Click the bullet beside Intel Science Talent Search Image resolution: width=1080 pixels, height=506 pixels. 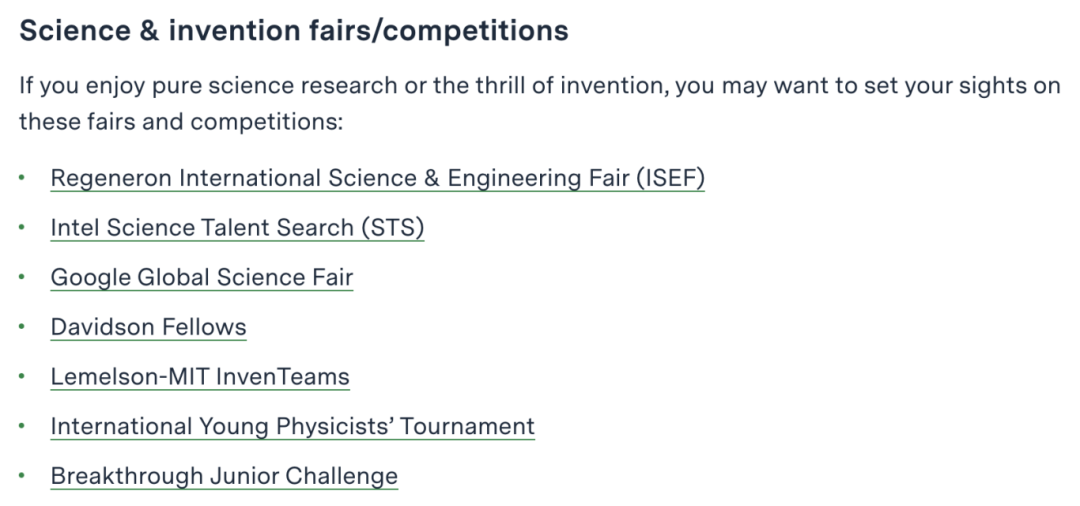coord(22,227)
